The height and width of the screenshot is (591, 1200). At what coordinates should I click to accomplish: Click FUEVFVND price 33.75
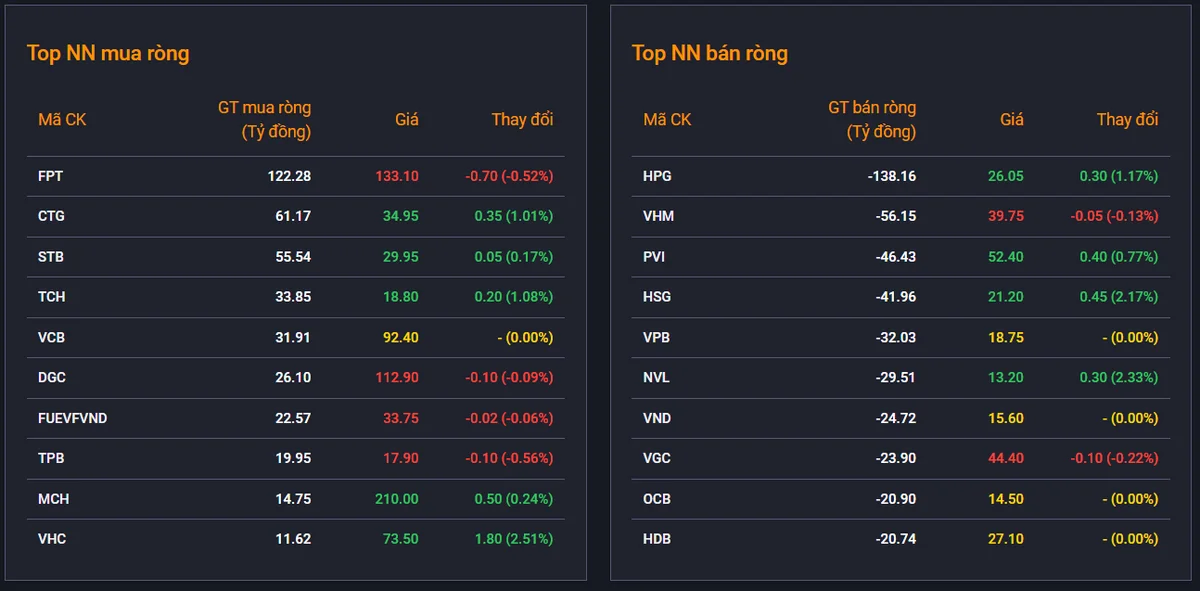coord(400,418)
